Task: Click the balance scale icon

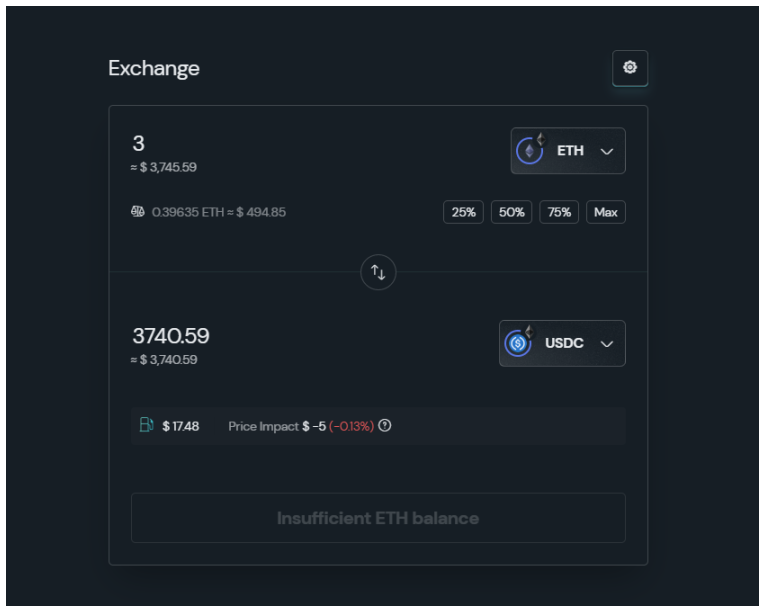Action: (138, 211)
